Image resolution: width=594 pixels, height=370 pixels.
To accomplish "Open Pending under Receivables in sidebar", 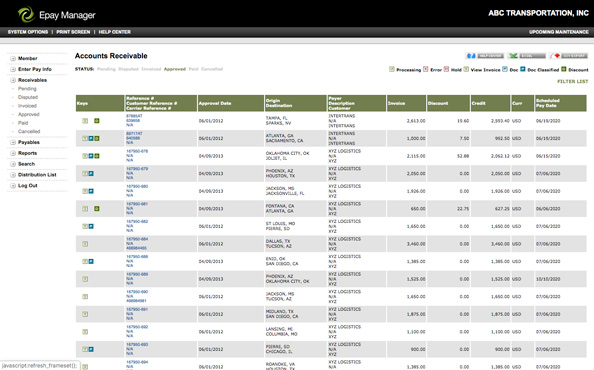I will [27, 89].
